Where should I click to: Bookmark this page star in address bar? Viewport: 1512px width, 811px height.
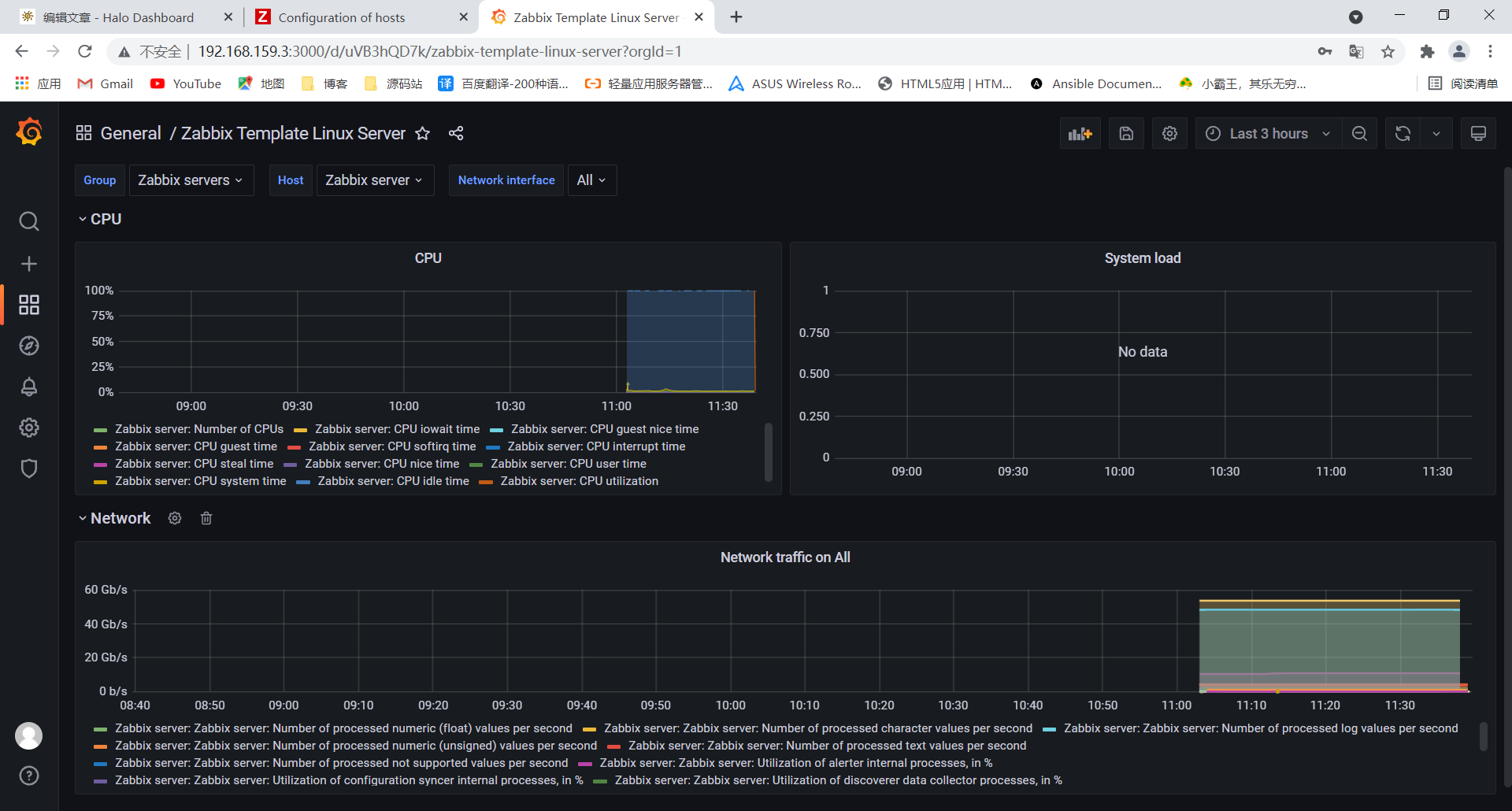(x=1388, y=52)
